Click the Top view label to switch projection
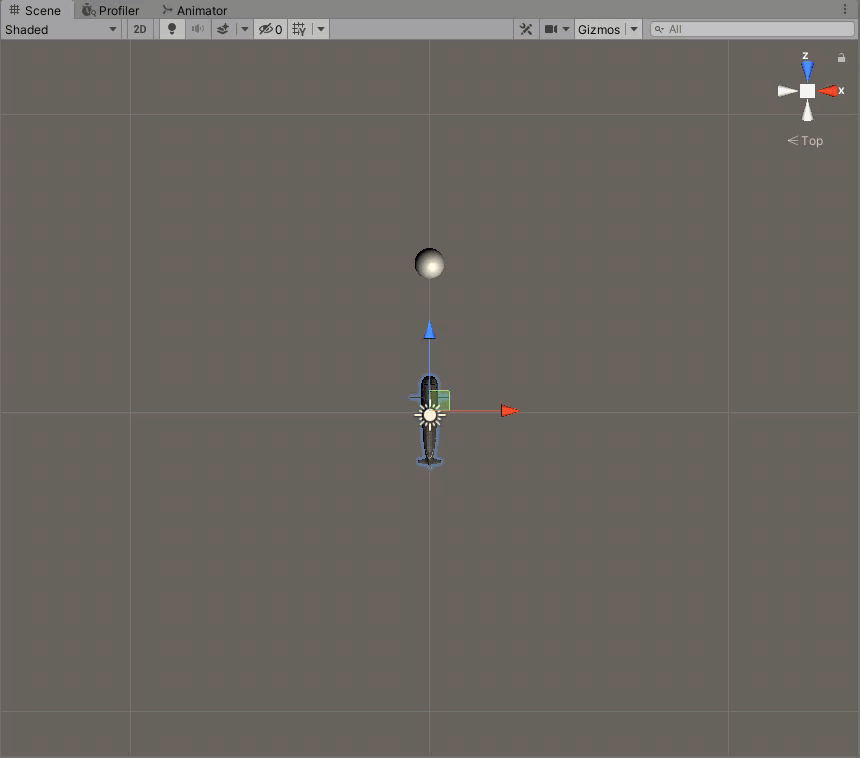This screenshot has width=860, height=758. click(806, 141)
